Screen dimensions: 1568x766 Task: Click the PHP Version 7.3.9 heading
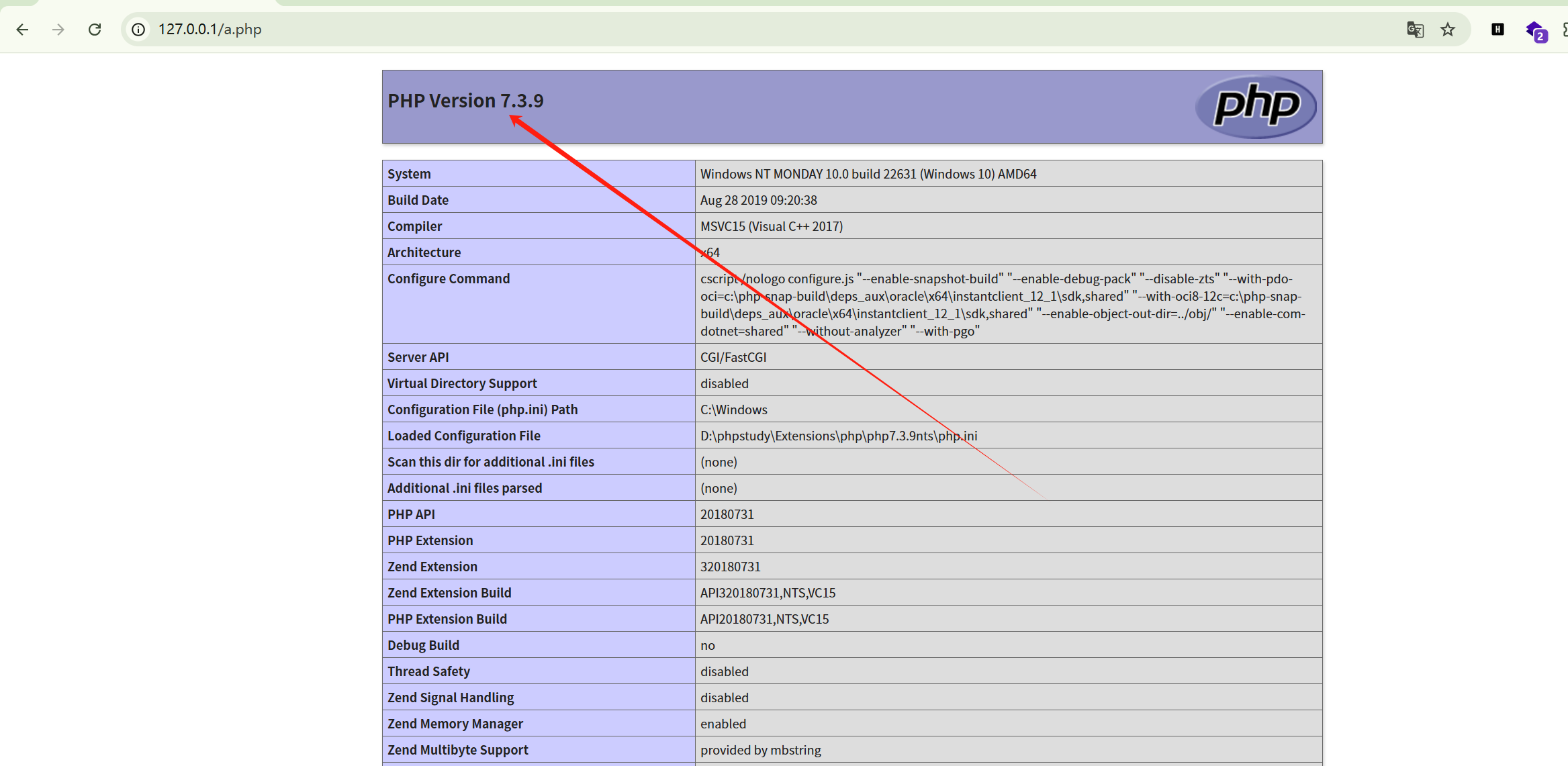[x=465, y=101]
